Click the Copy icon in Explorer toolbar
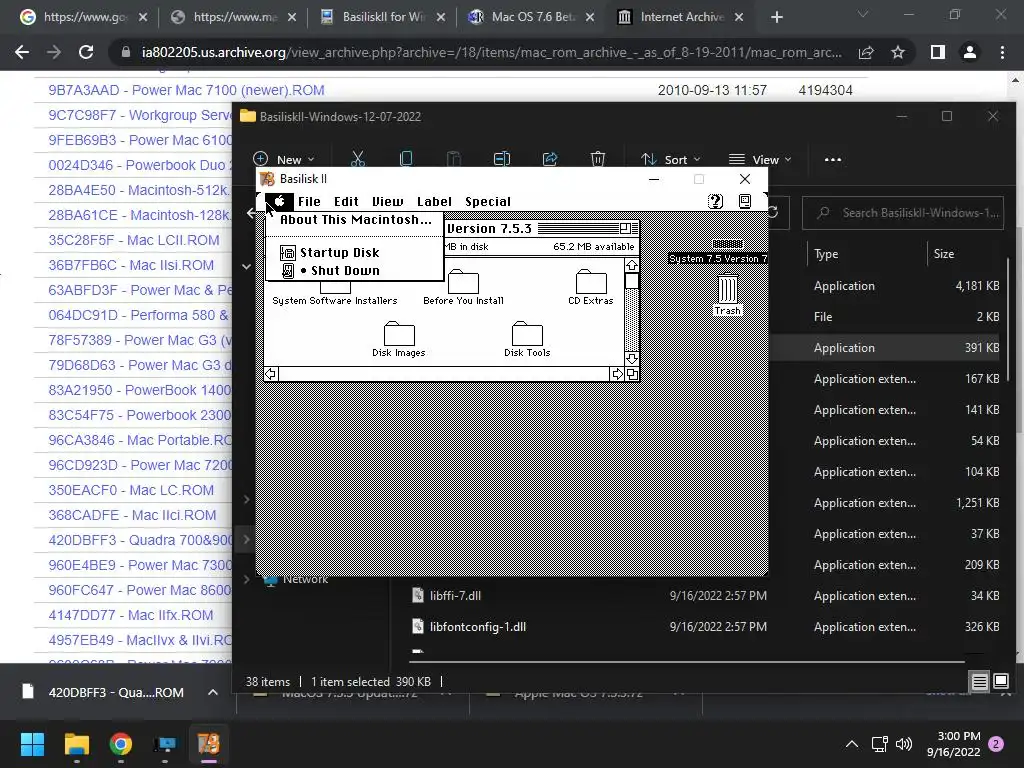The height and width of the screenshot is (768, 1024). pos(406,159)
